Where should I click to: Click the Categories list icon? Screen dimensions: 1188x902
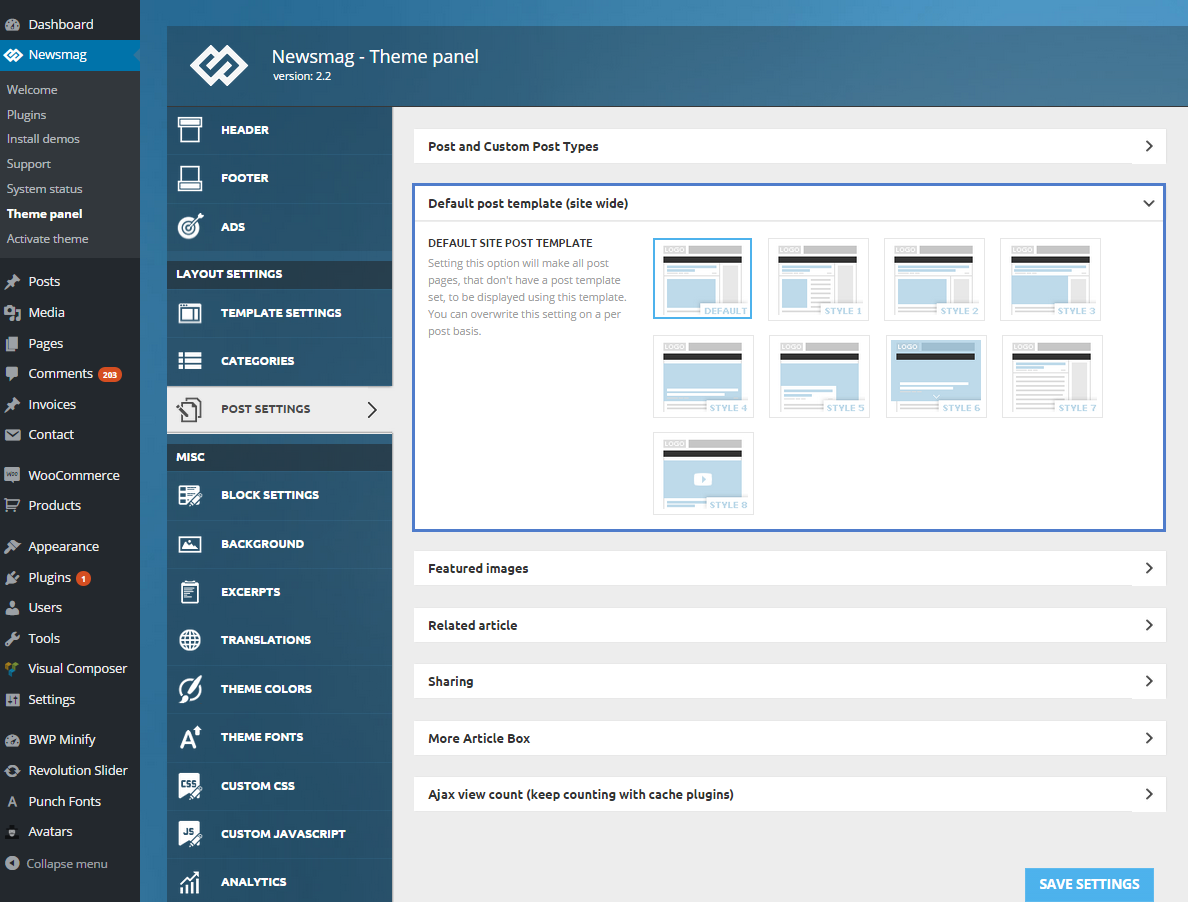click(x=189, y=360)
